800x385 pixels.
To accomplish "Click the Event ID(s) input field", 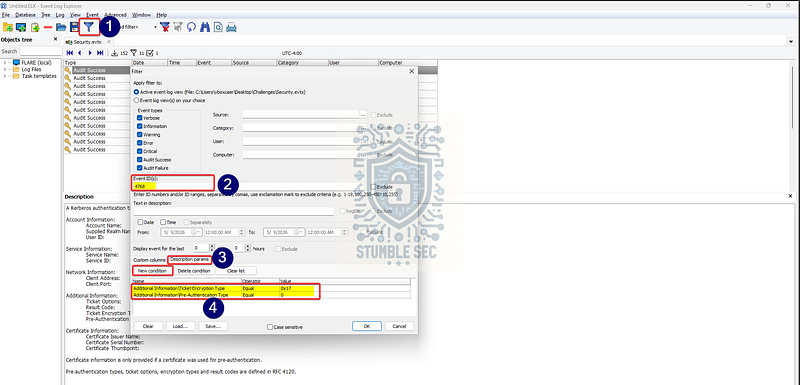I will (250, 187).
